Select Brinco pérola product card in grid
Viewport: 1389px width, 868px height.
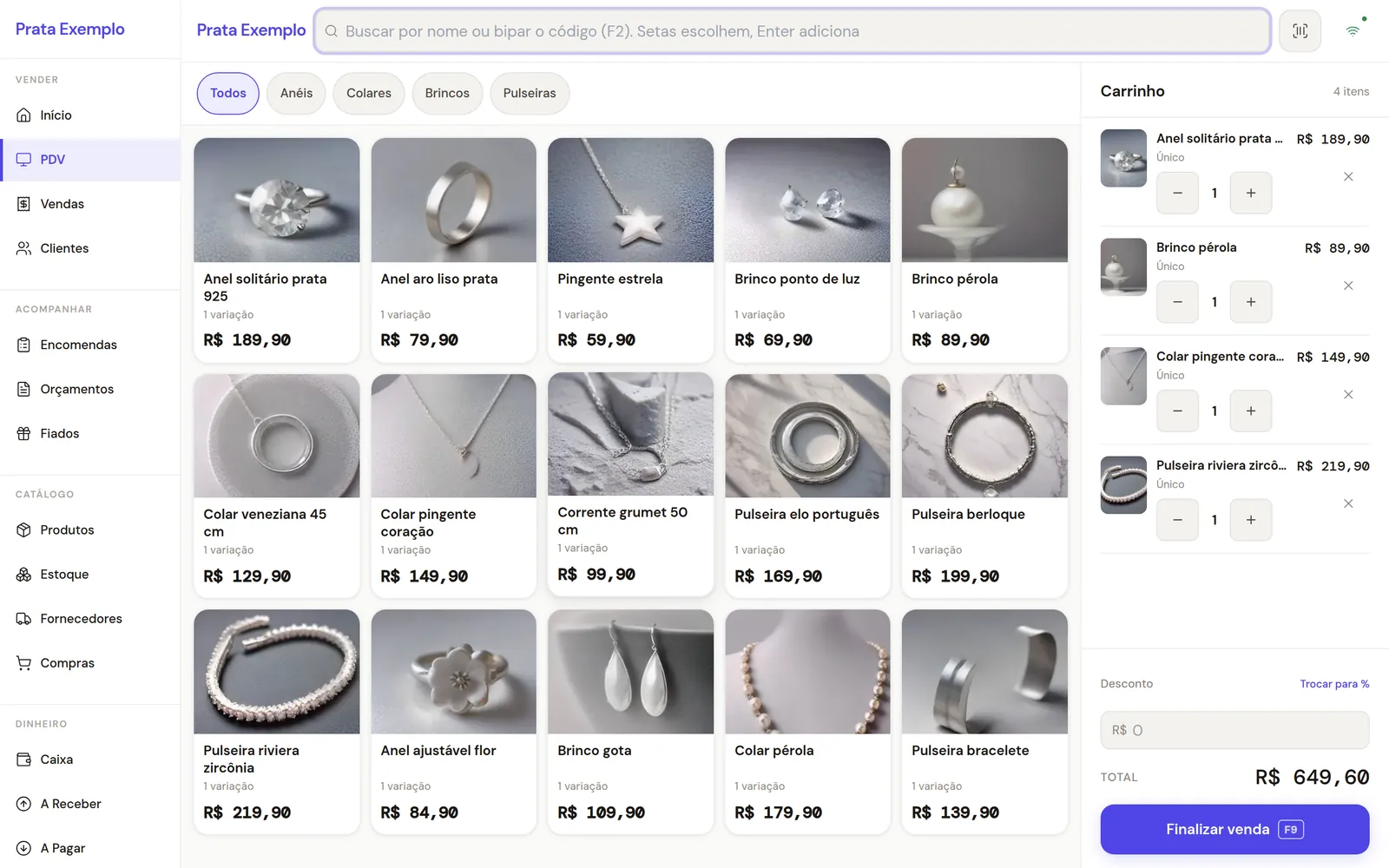[x=984, y=250]
